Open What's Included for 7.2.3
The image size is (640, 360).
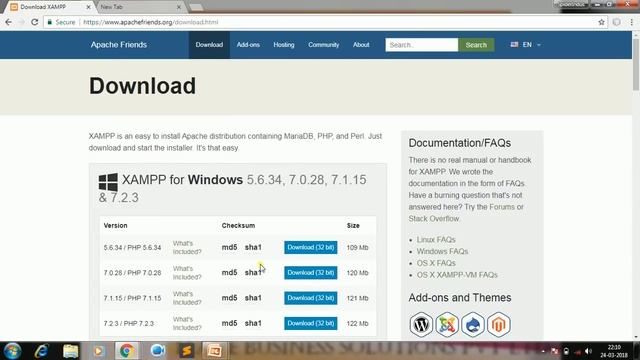187,323
